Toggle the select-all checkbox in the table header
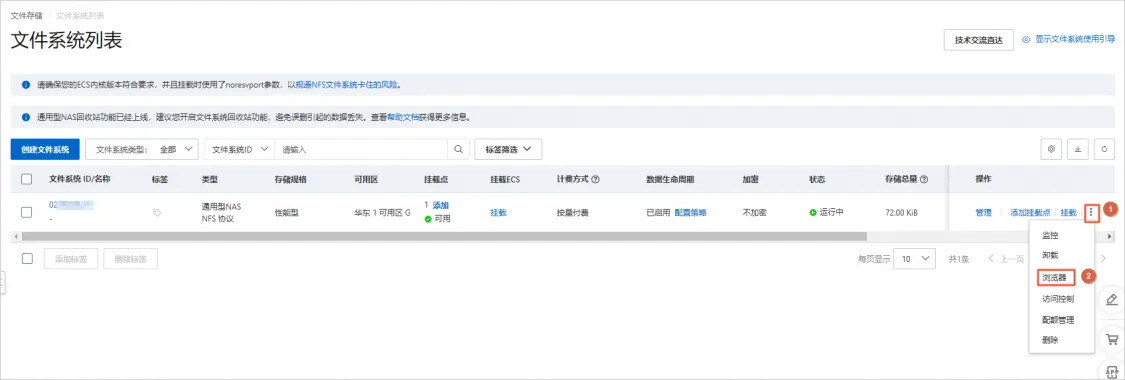 pos(27,179)
